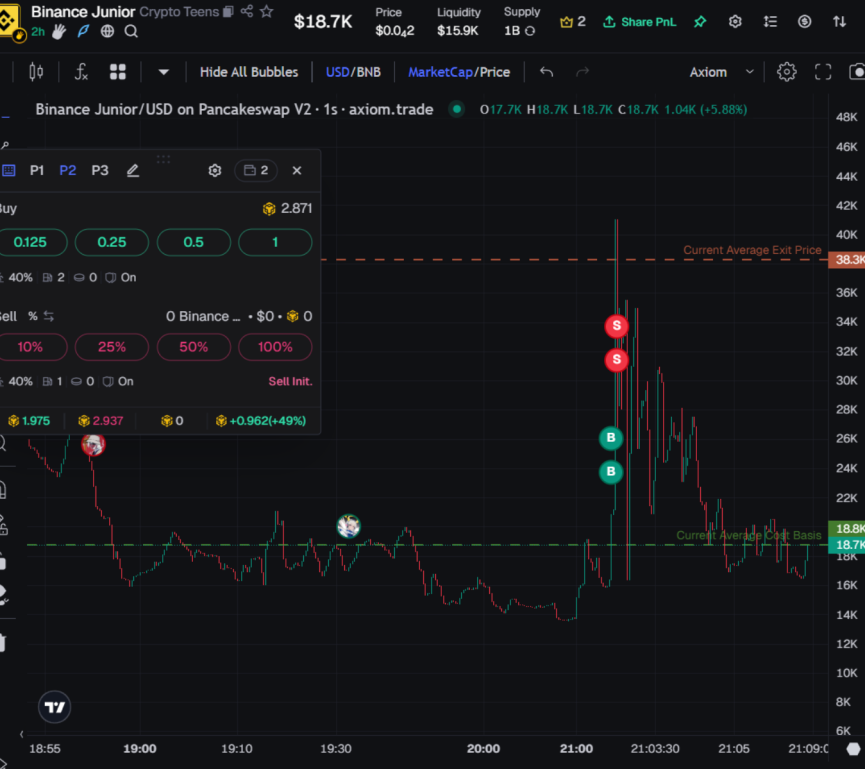Click the waving hand icon under token name
865x769 pixels.
coord(58,31)
